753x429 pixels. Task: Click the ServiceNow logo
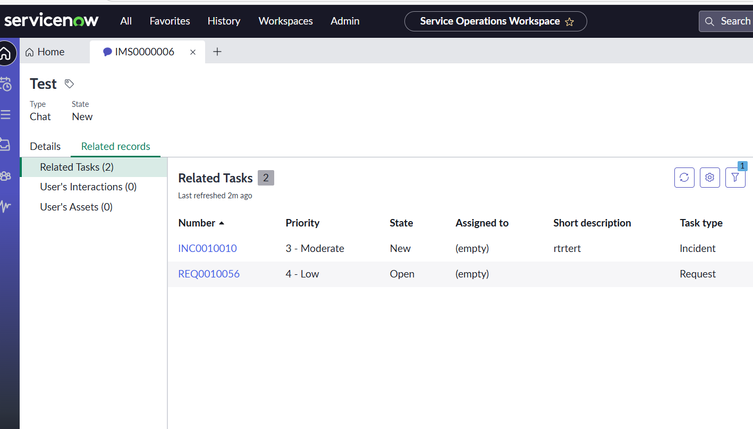tap(51, 21)
